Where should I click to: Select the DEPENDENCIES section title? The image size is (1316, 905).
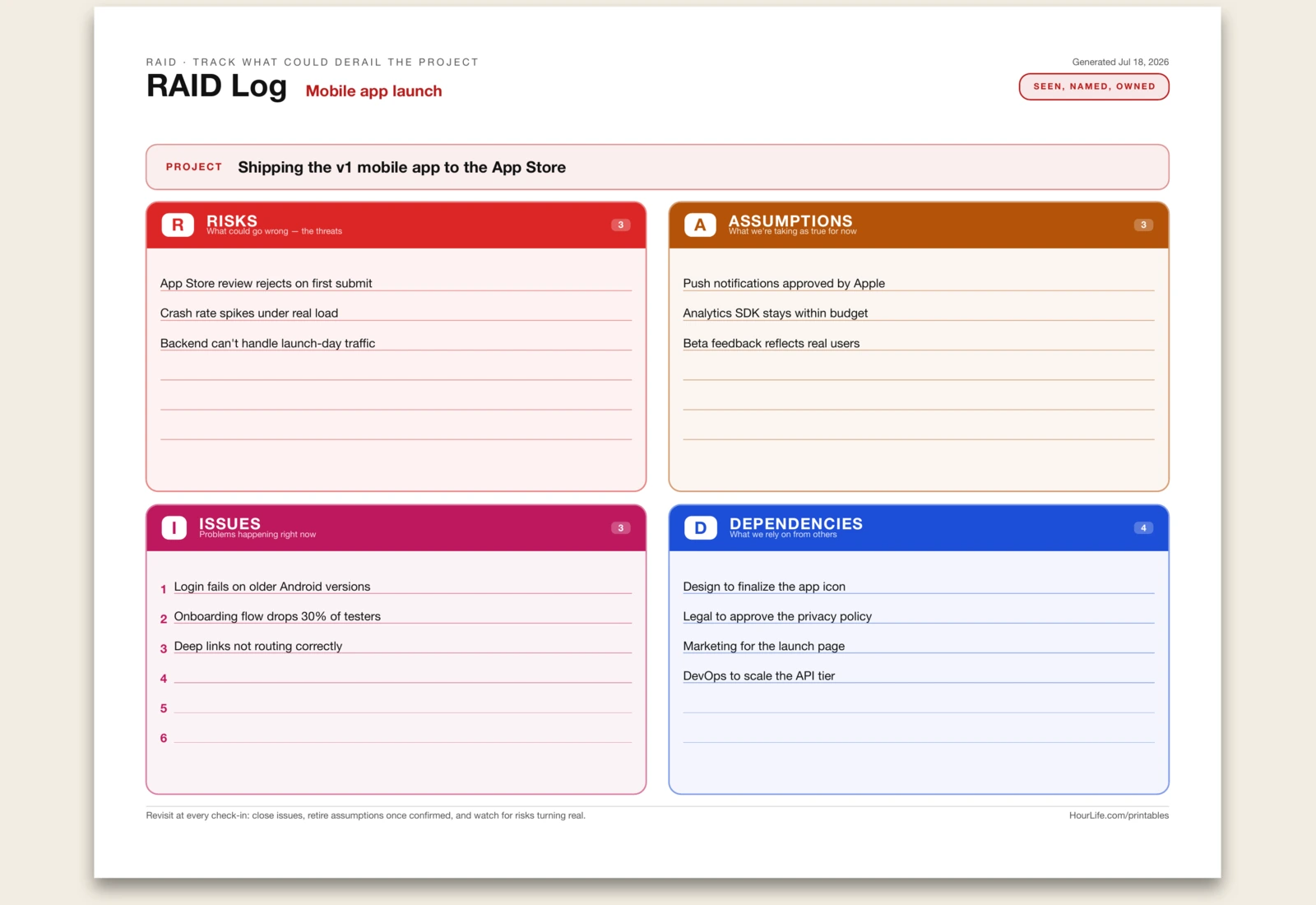(x=796, y=523)
